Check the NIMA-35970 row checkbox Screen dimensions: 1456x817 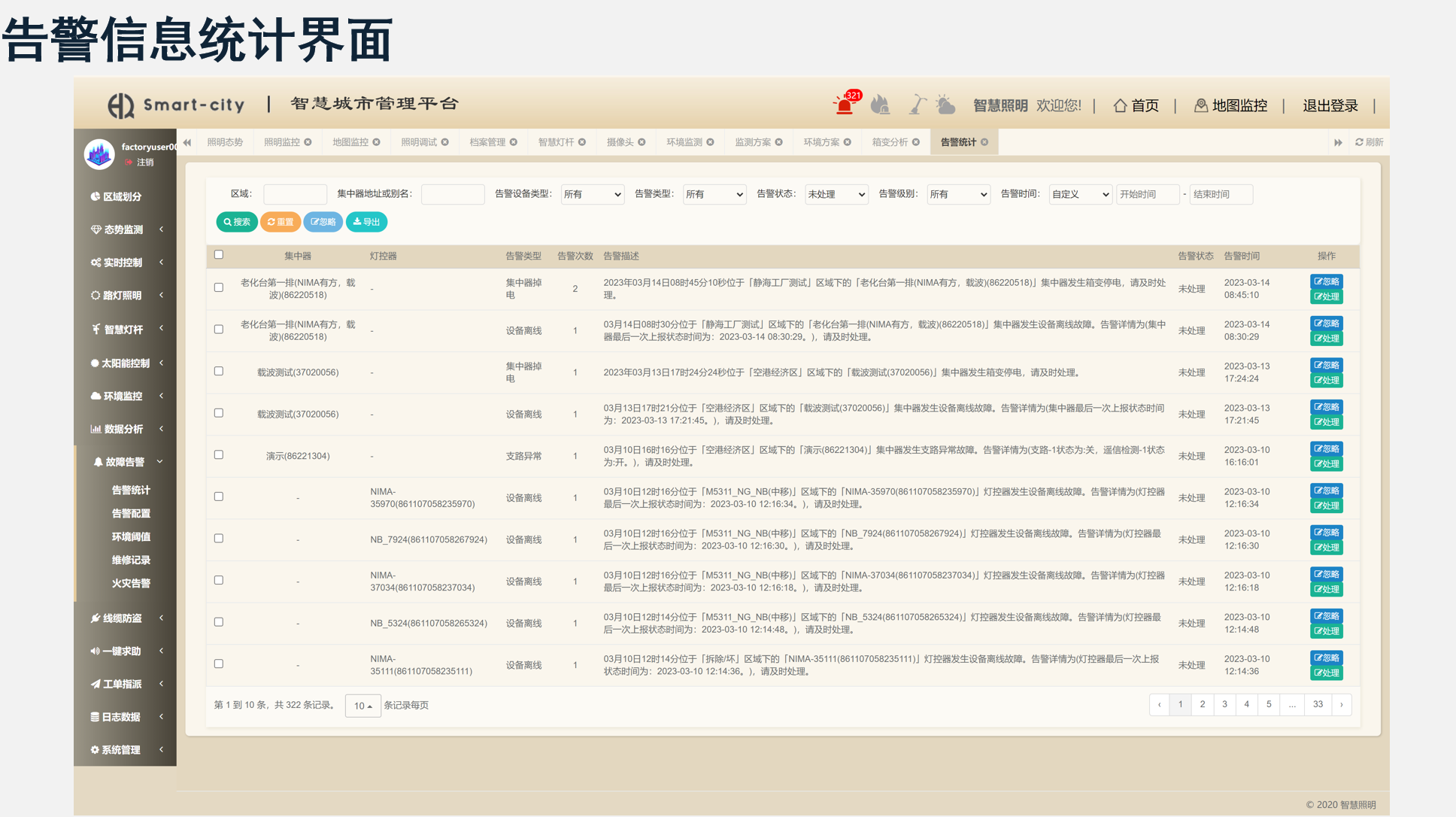[219, 497]
